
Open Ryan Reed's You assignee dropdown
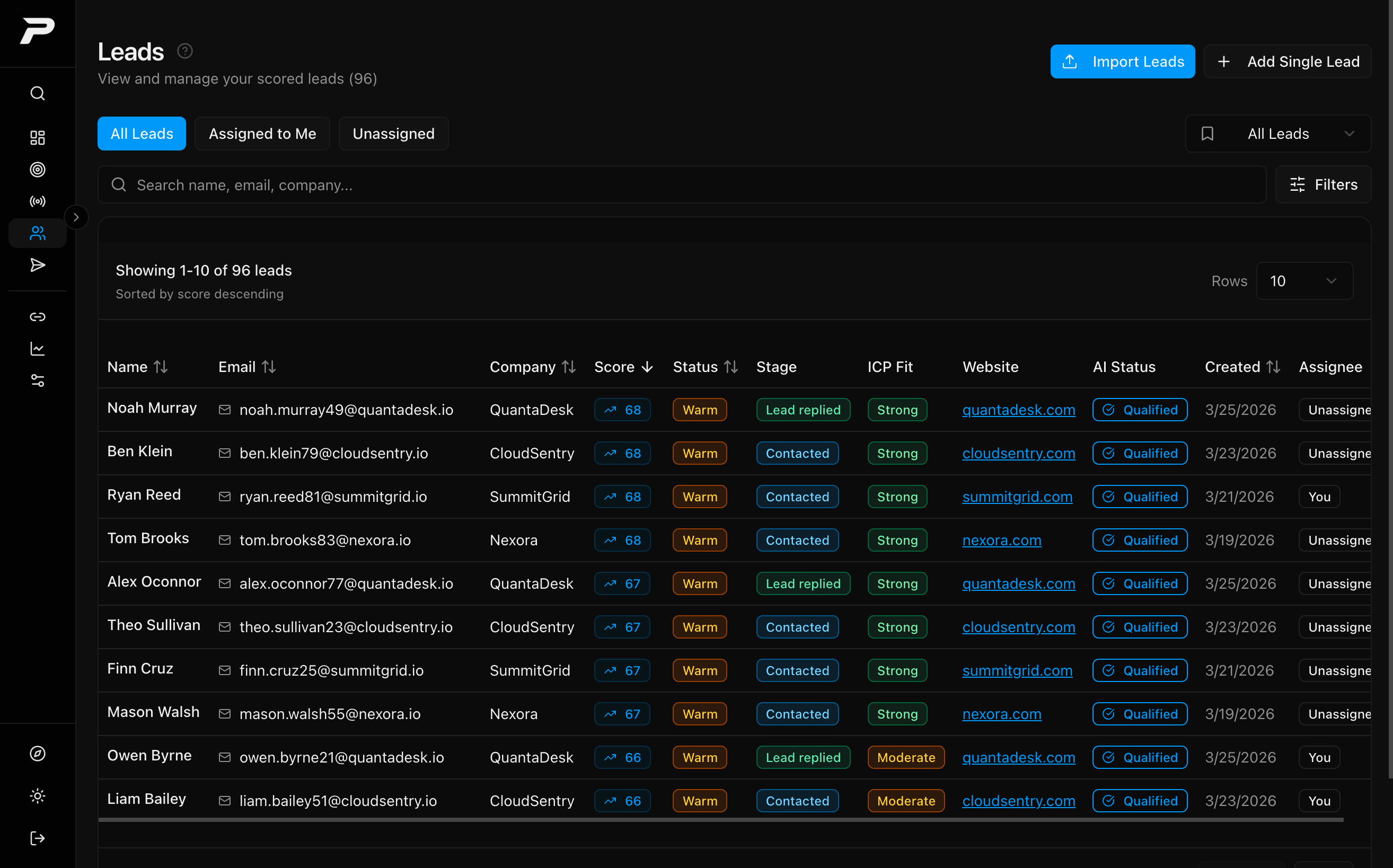[1319, 496]
